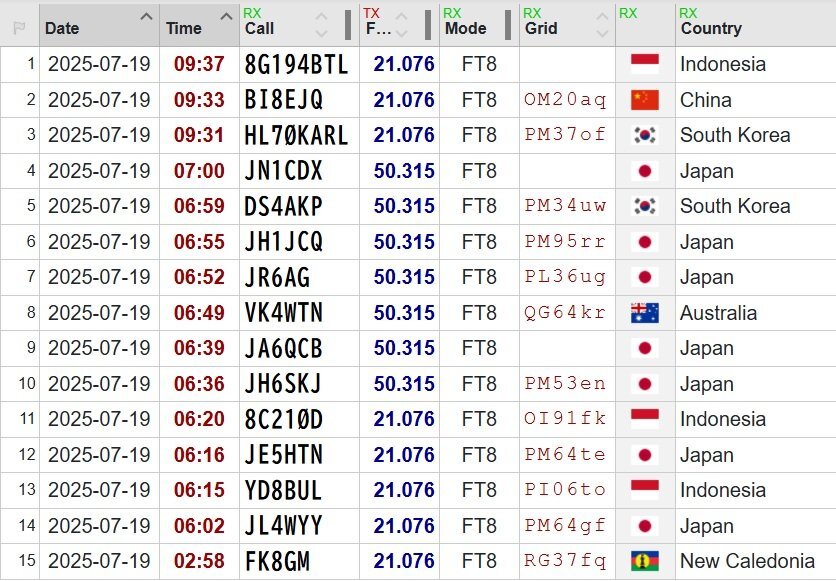Image resolution: width=836 pixels, height=581 pixels.
Task: Sort by RX Grid column header
Action: [x=567, y=25]
